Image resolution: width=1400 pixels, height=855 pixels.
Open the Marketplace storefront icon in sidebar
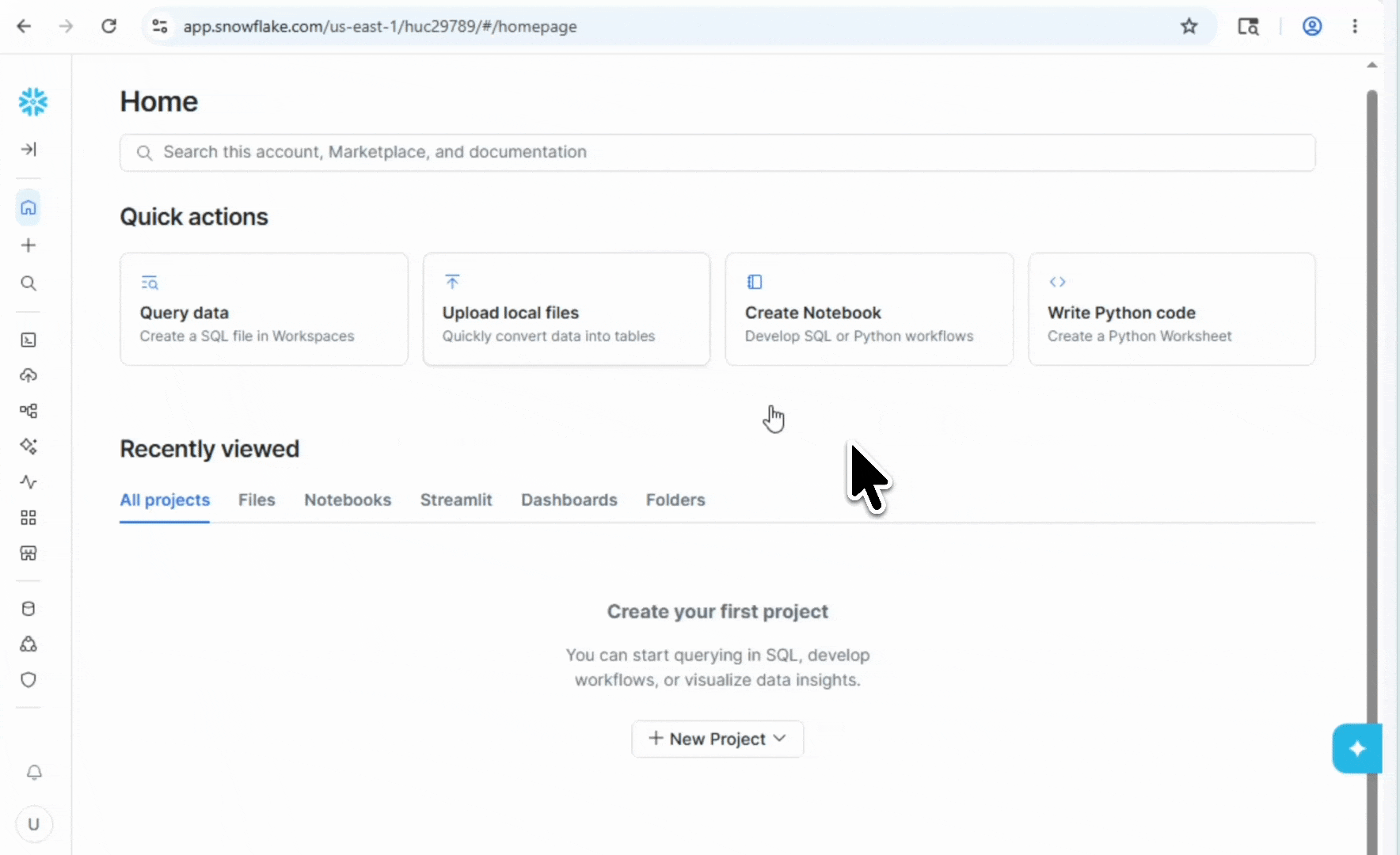(29, 553)
